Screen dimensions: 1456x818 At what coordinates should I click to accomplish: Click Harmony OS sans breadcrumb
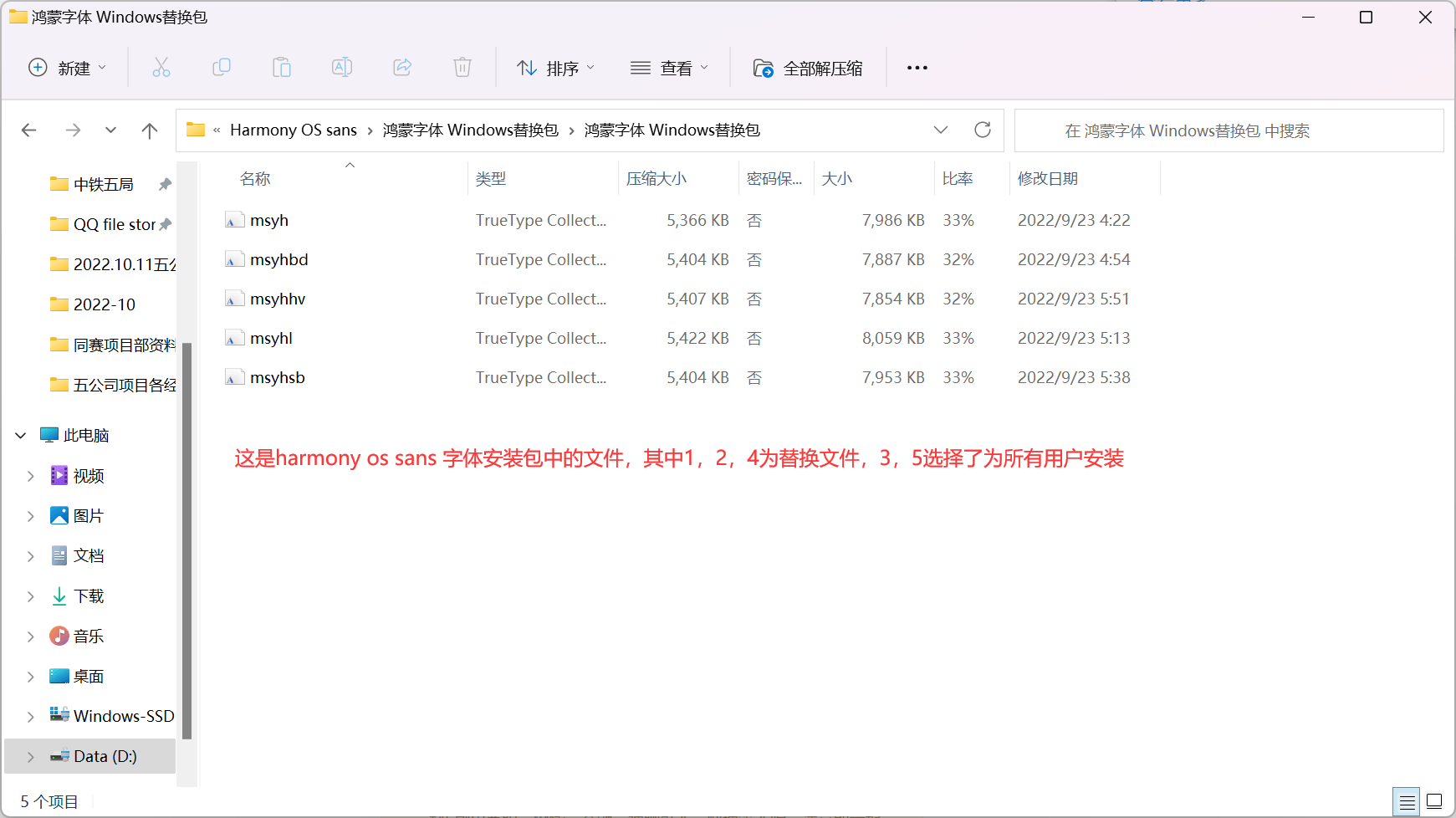[x=294, y=130]
